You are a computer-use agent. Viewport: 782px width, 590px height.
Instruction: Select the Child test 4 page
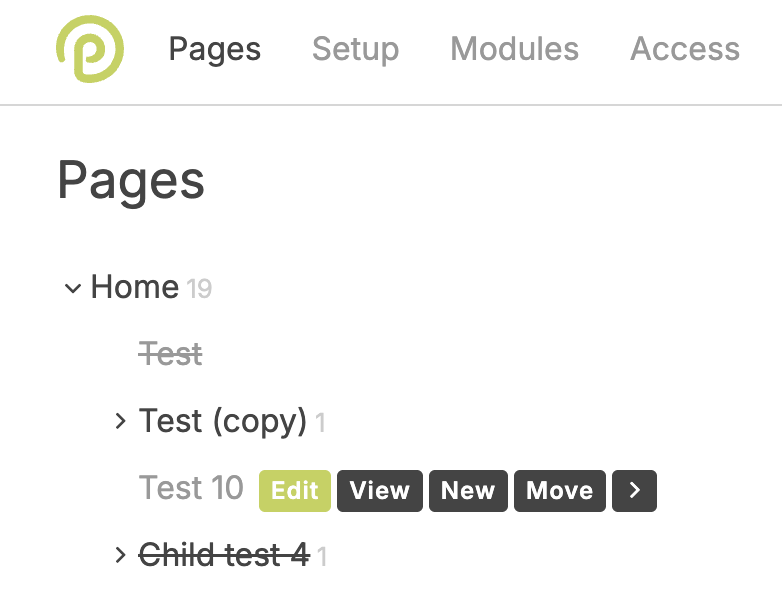[x=223, y=555]
